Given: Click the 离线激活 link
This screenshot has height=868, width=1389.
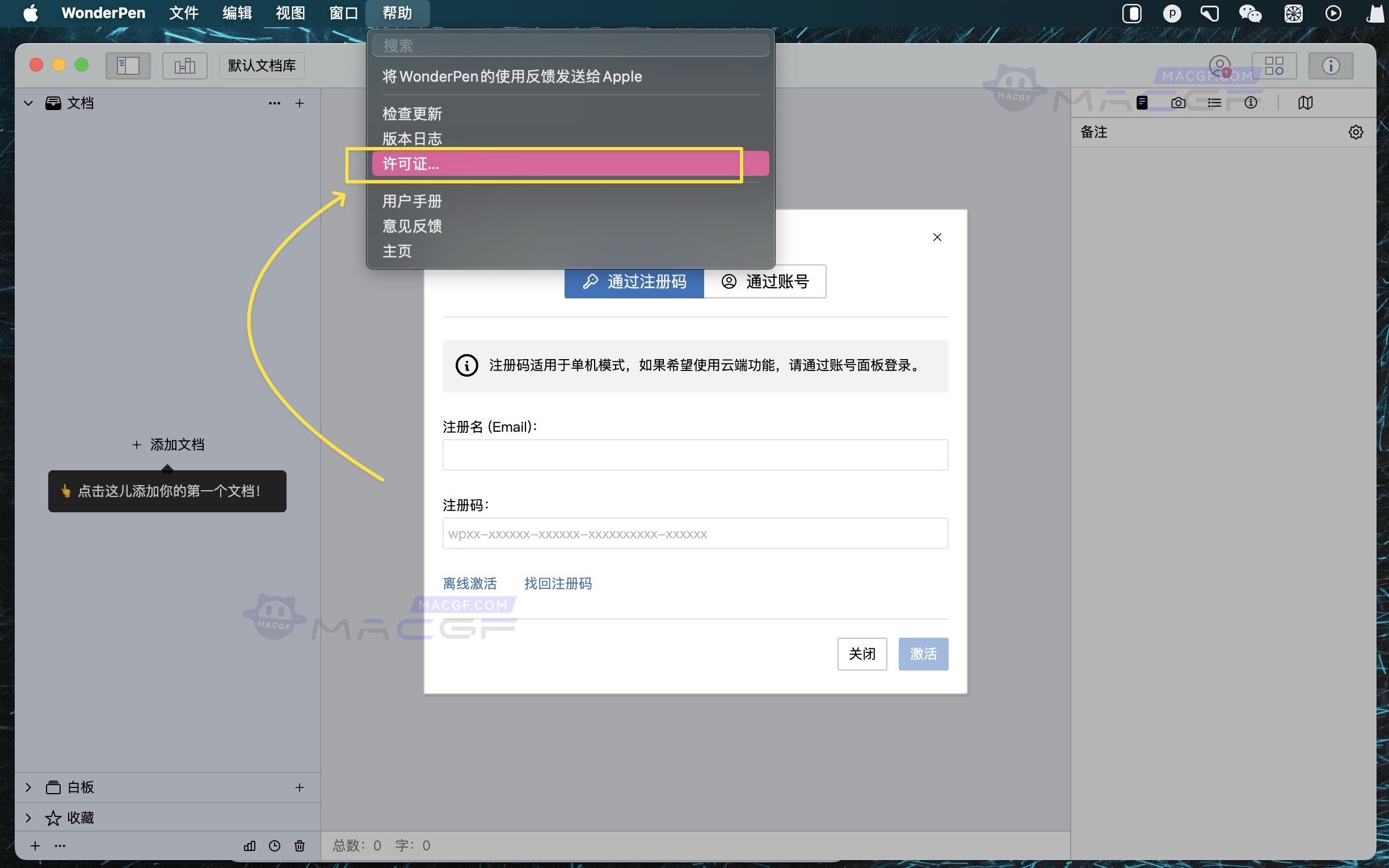Looking at the screenshot, I should 469,583.
